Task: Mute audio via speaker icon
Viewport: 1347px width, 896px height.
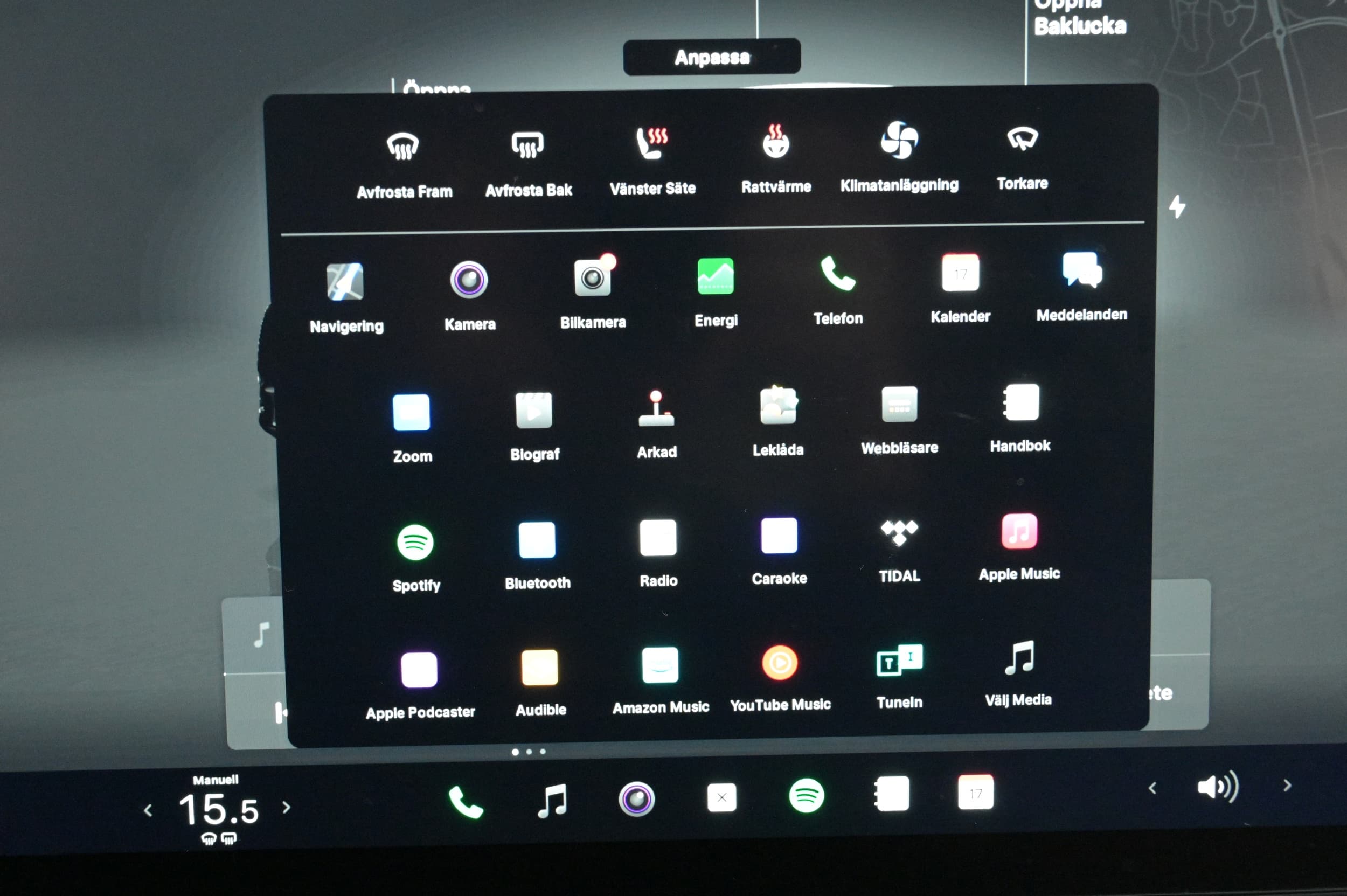Action: [1218, 787]
